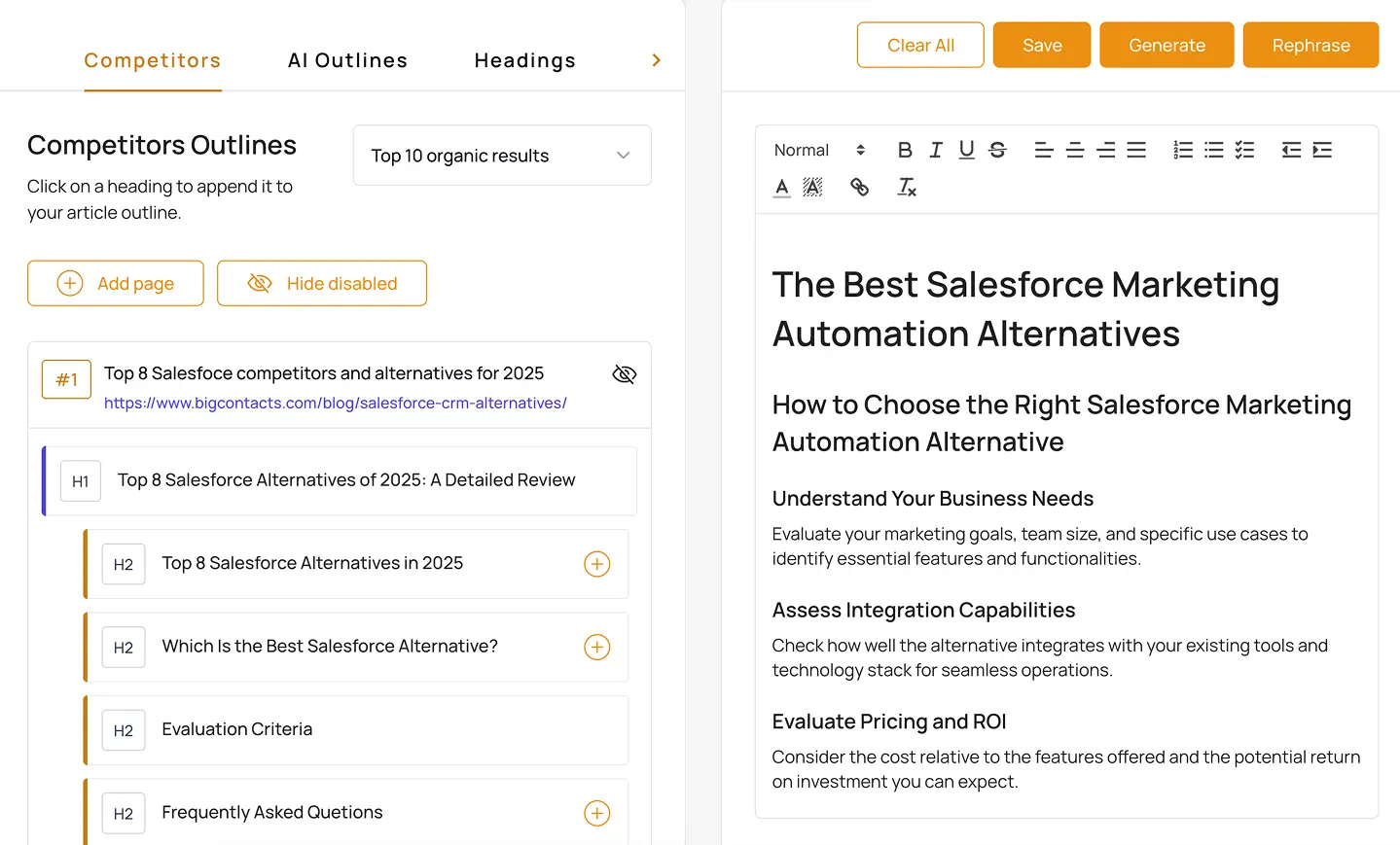Hide competitor #1 with the eye icon
This screenshot has height=845, width=1400.
[x=625, y=374]
